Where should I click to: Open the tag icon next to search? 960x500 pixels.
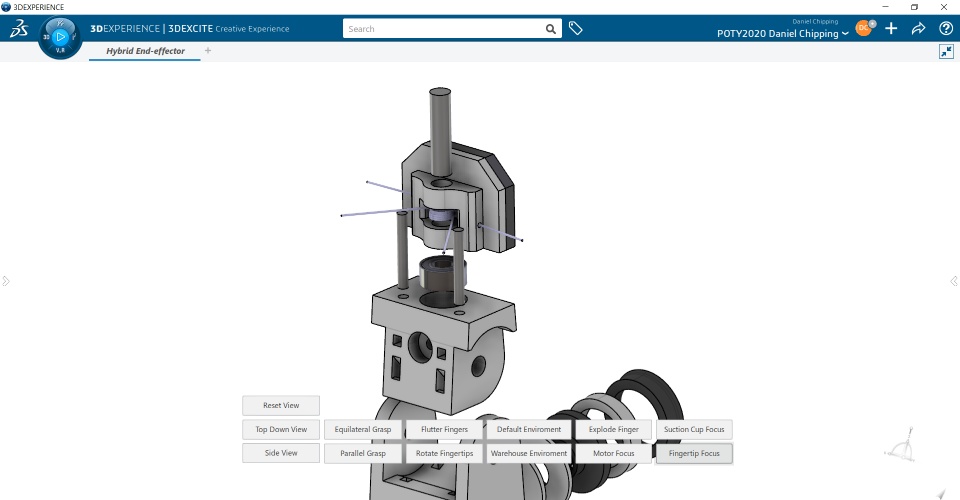pyautogui.click(x=576, y=28)
